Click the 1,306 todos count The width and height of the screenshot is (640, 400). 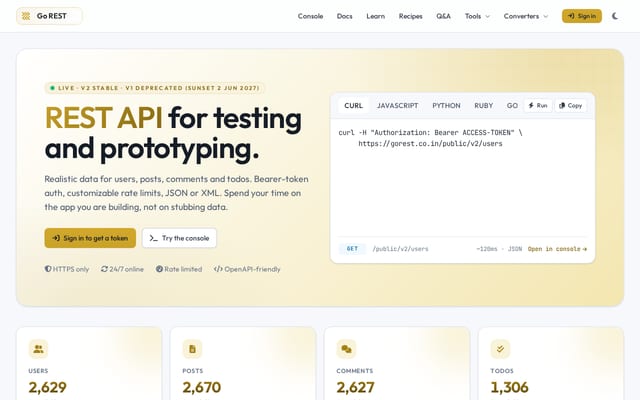tap(509, 387)
